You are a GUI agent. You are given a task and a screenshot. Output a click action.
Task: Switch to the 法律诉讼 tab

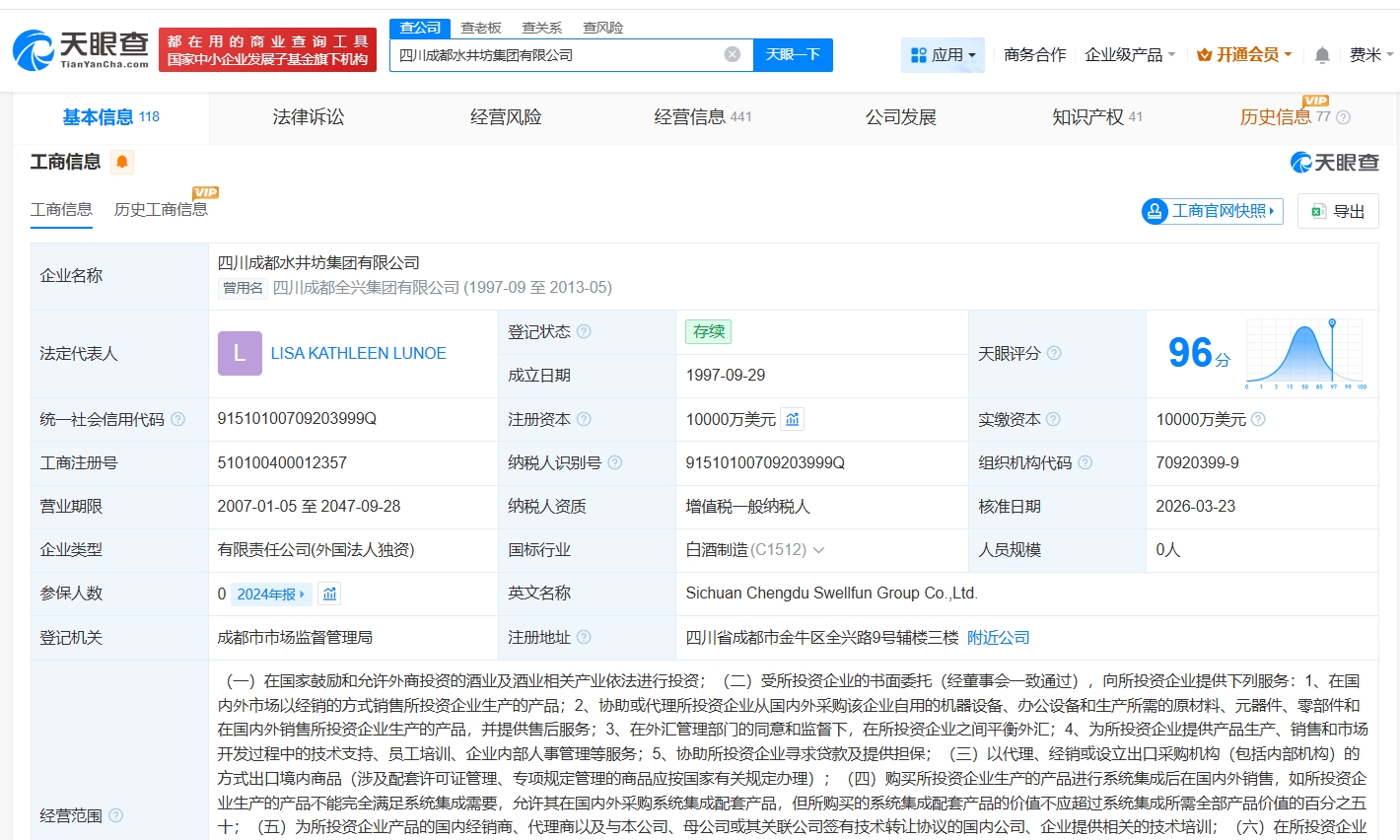coord(309,117)
